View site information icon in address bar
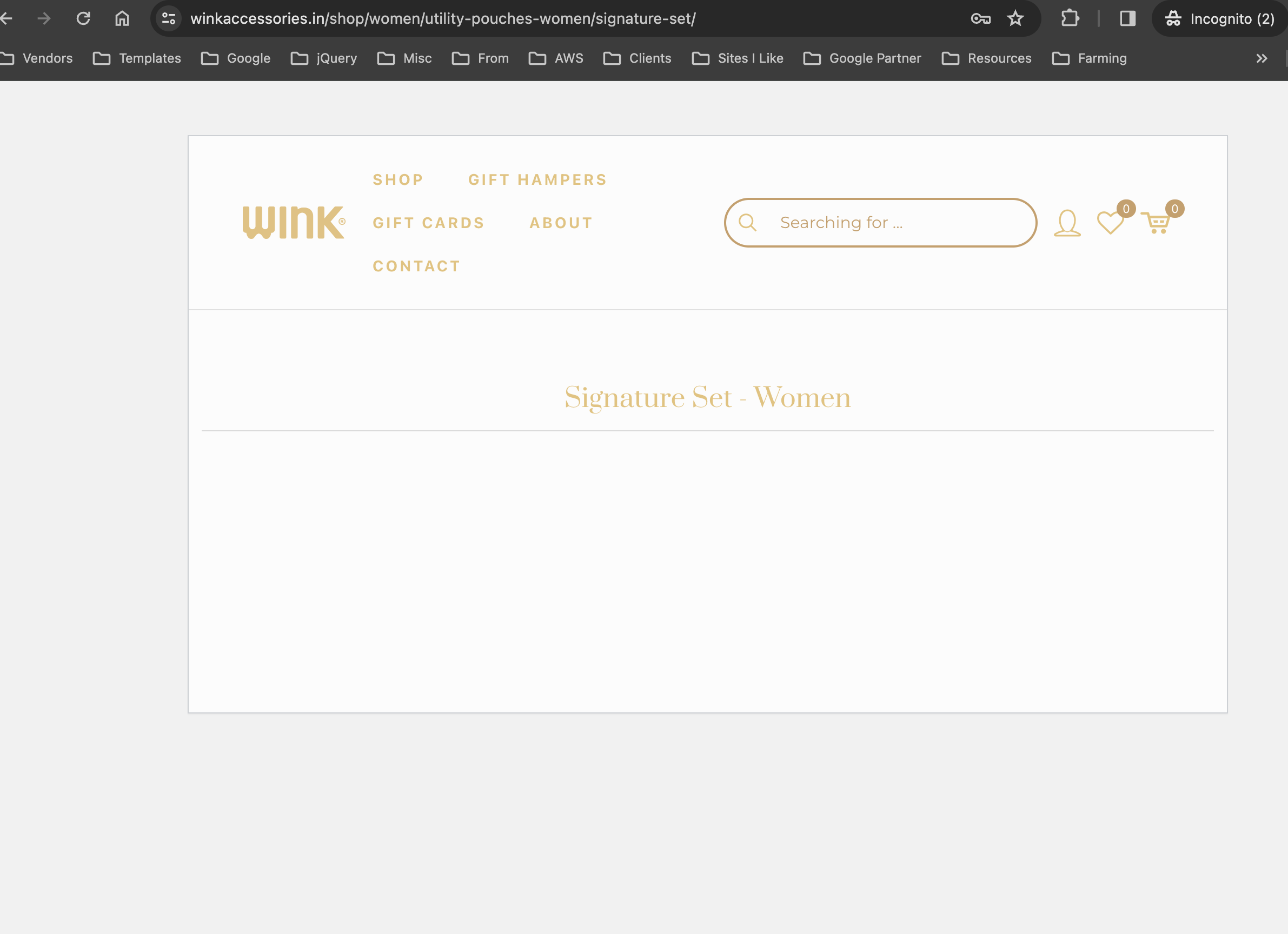This screenshot has width=1288, height=934. [169, 19]
